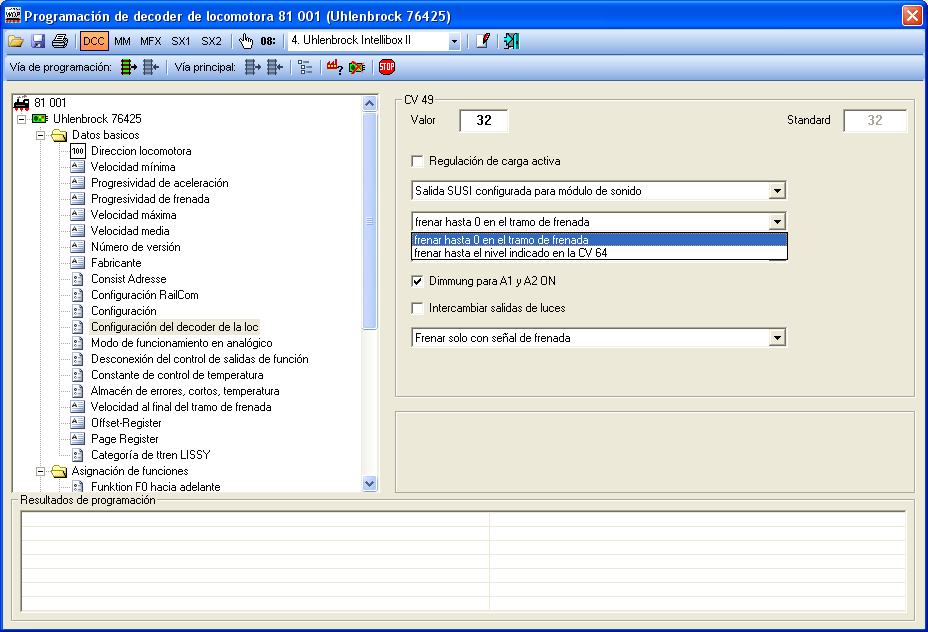Viewport: 928px width, 632px height.
Task: Select Funktion F0 hacia adelante item
Action: click(156, 486)
